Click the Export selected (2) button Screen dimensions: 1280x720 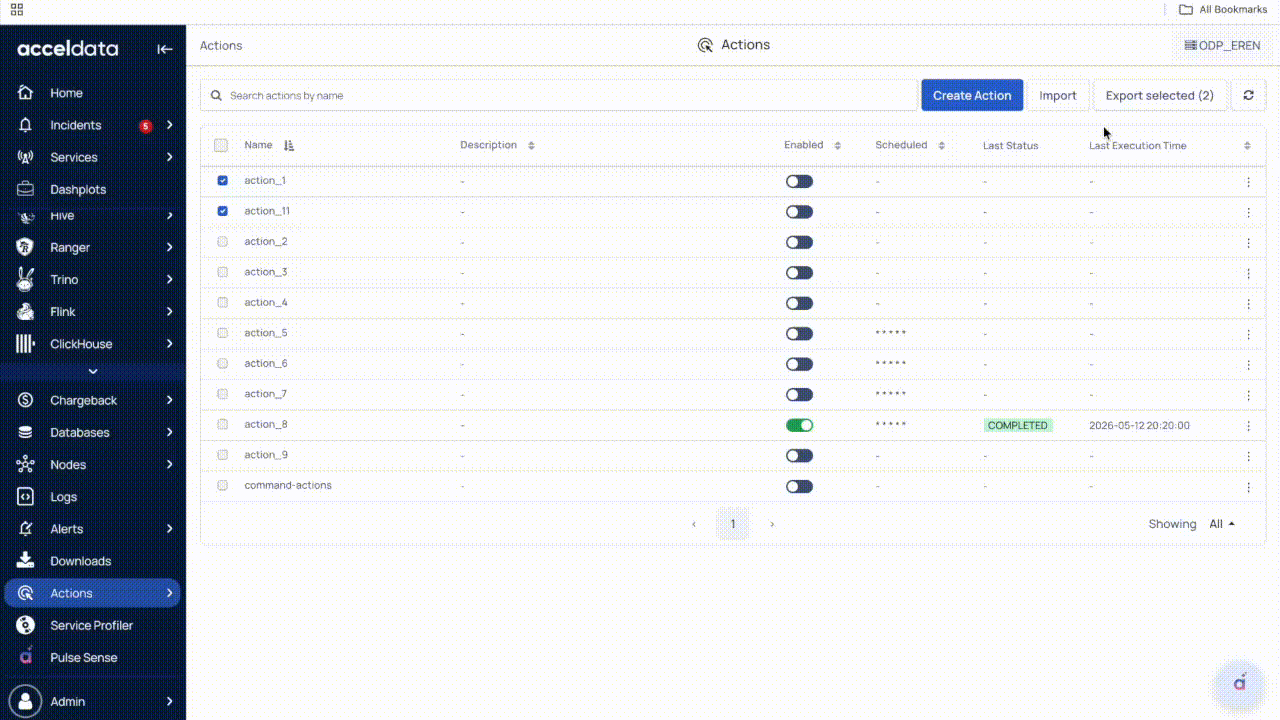(x=1160, y=95)
